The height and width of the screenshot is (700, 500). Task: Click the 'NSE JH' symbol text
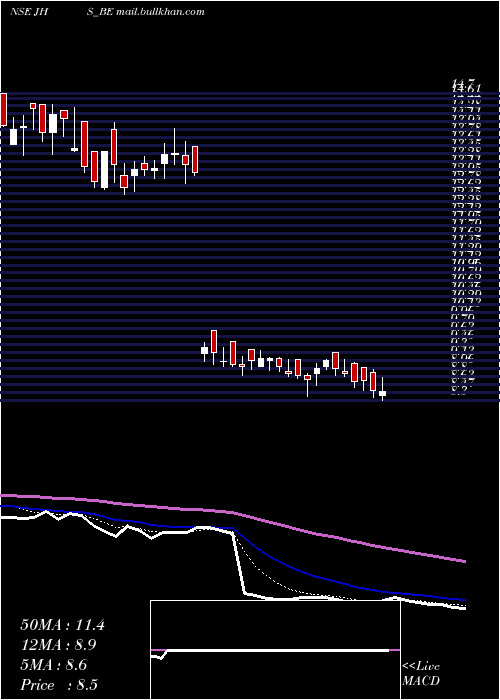pos(29,12)
